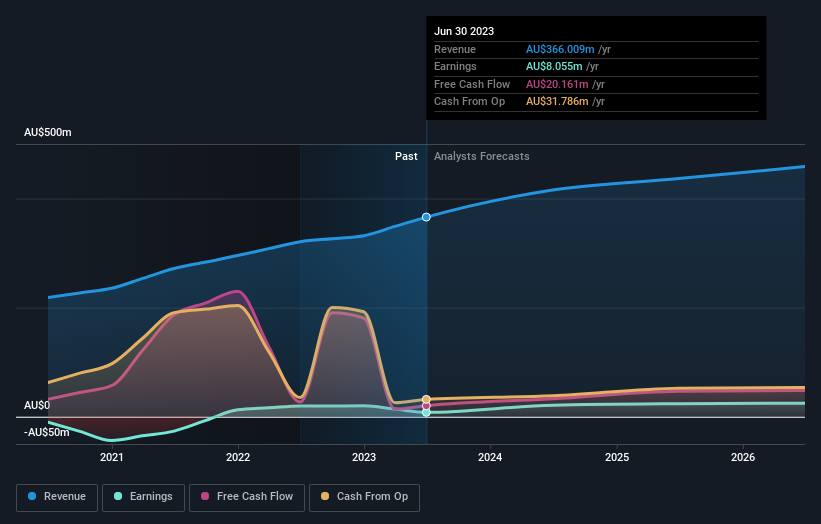Click the 2021 x-axis label

click(x=112, y=457)
